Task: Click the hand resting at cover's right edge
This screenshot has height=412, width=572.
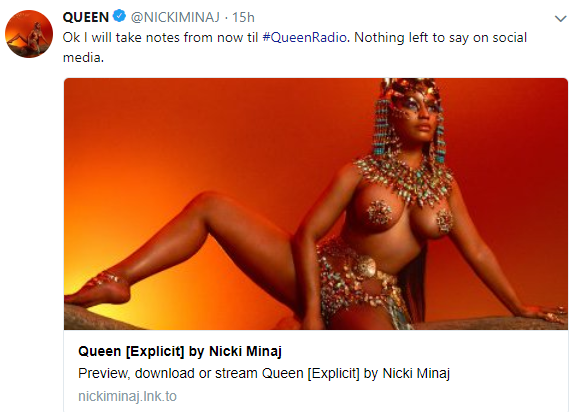Action: pos(544,314)
